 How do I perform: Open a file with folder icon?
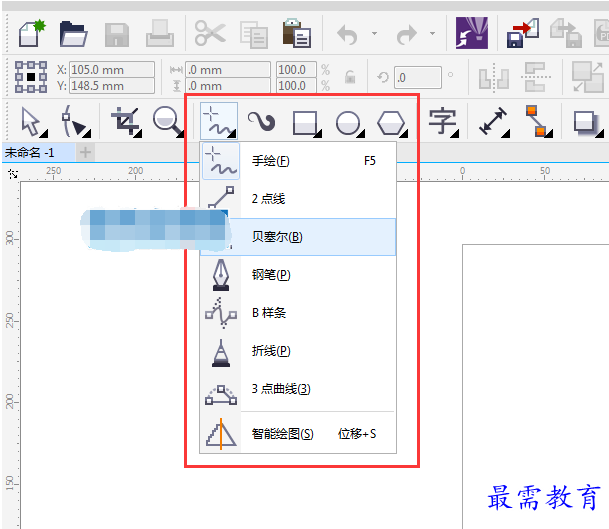pos(74,34)
